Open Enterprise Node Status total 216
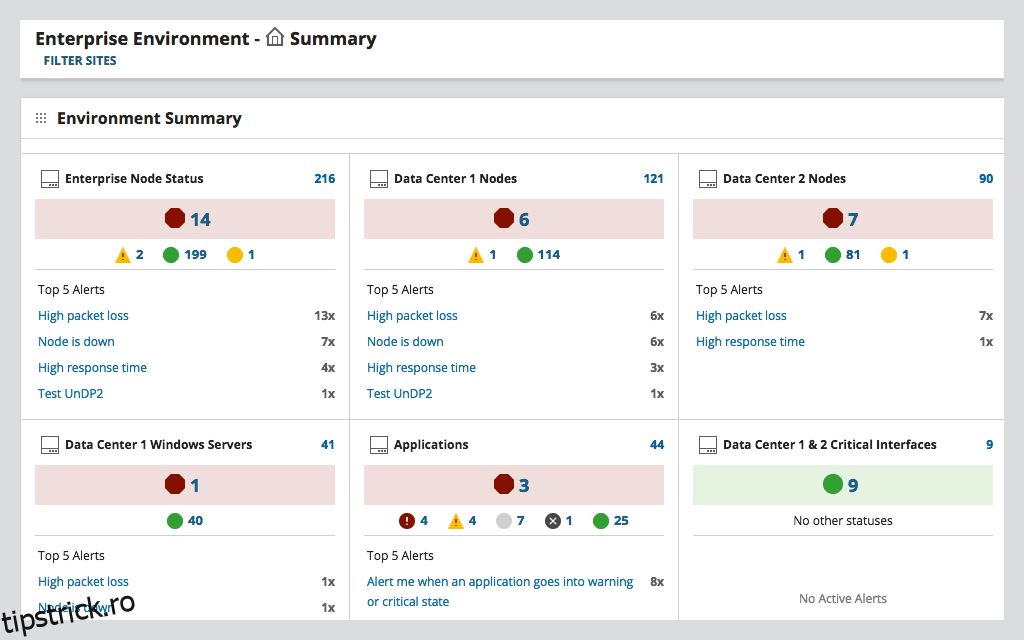1024x640 pixels. point(325,179)
